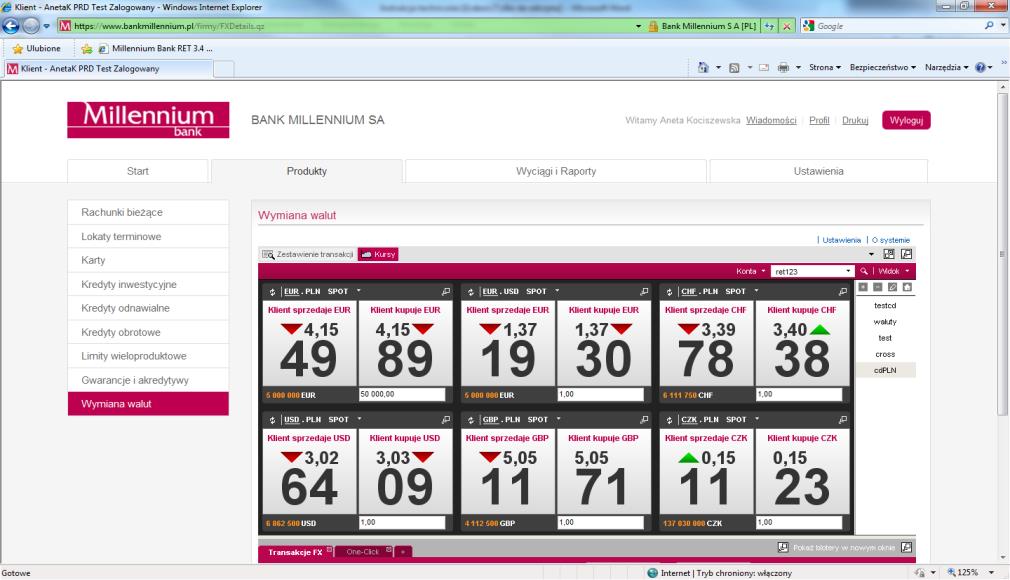1010x580 pixels.
Task: Open the EUR.USD SPOT tenor dropdown
Action: pyautogui.click(x=557, y=291)
